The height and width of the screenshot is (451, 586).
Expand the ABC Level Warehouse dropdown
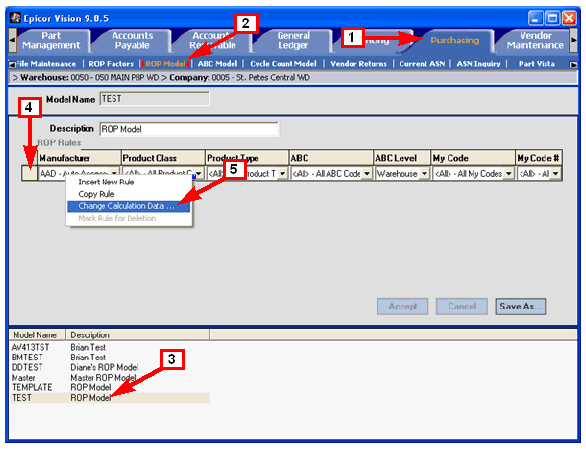point(424,173)
